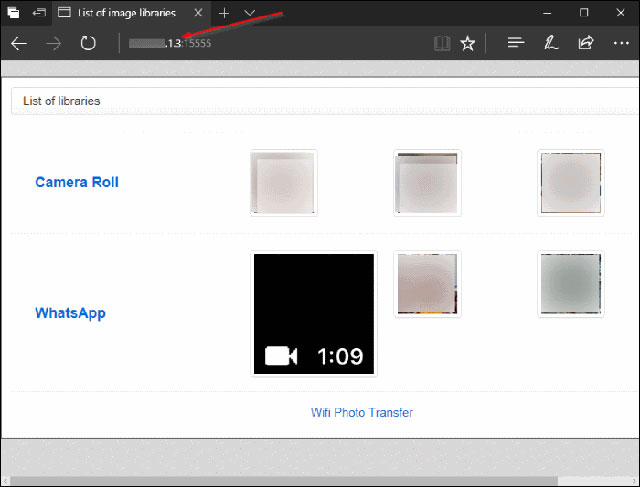Click the browser Back arrow
The height and width of the screenshot is (487, 640).
pyautogui.click(x=19, y=44)
